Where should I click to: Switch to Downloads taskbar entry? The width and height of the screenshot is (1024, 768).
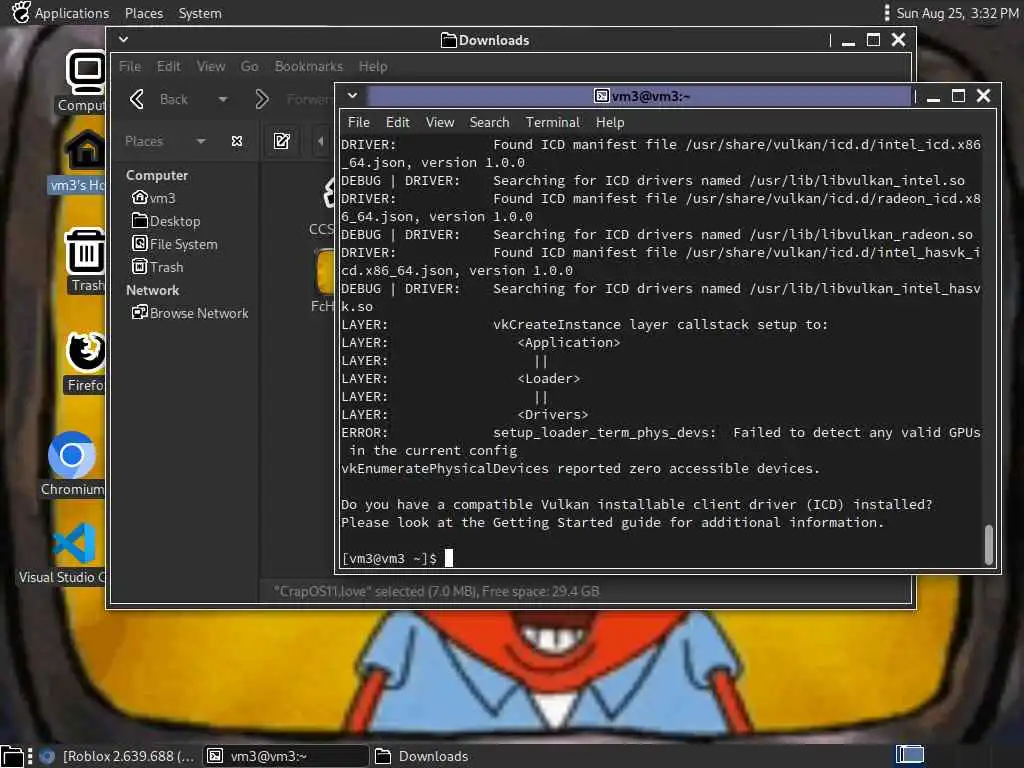[x=422, y=756]
